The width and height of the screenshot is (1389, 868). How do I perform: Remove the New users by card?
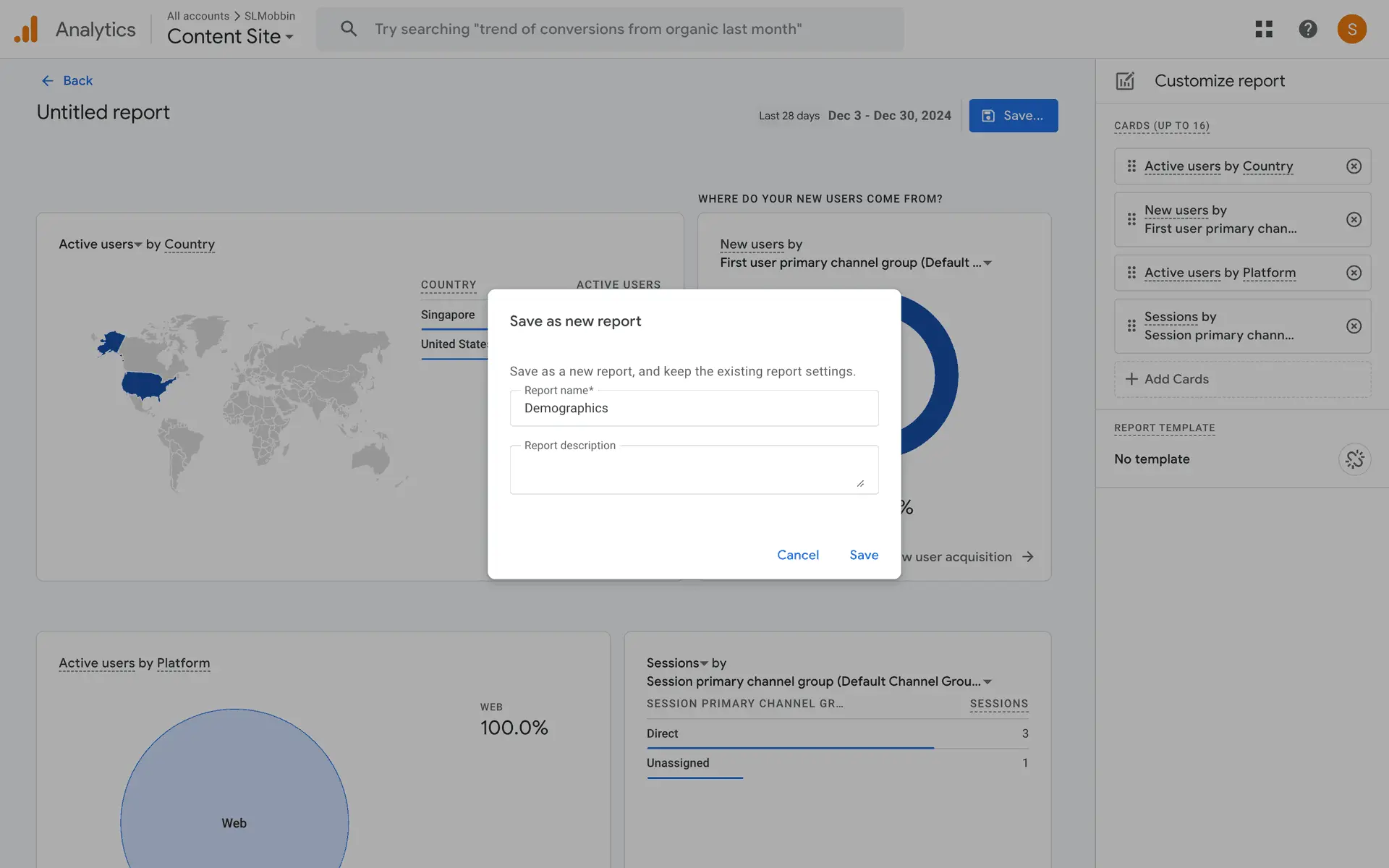pyautogui.click(x=1354, y=219)
